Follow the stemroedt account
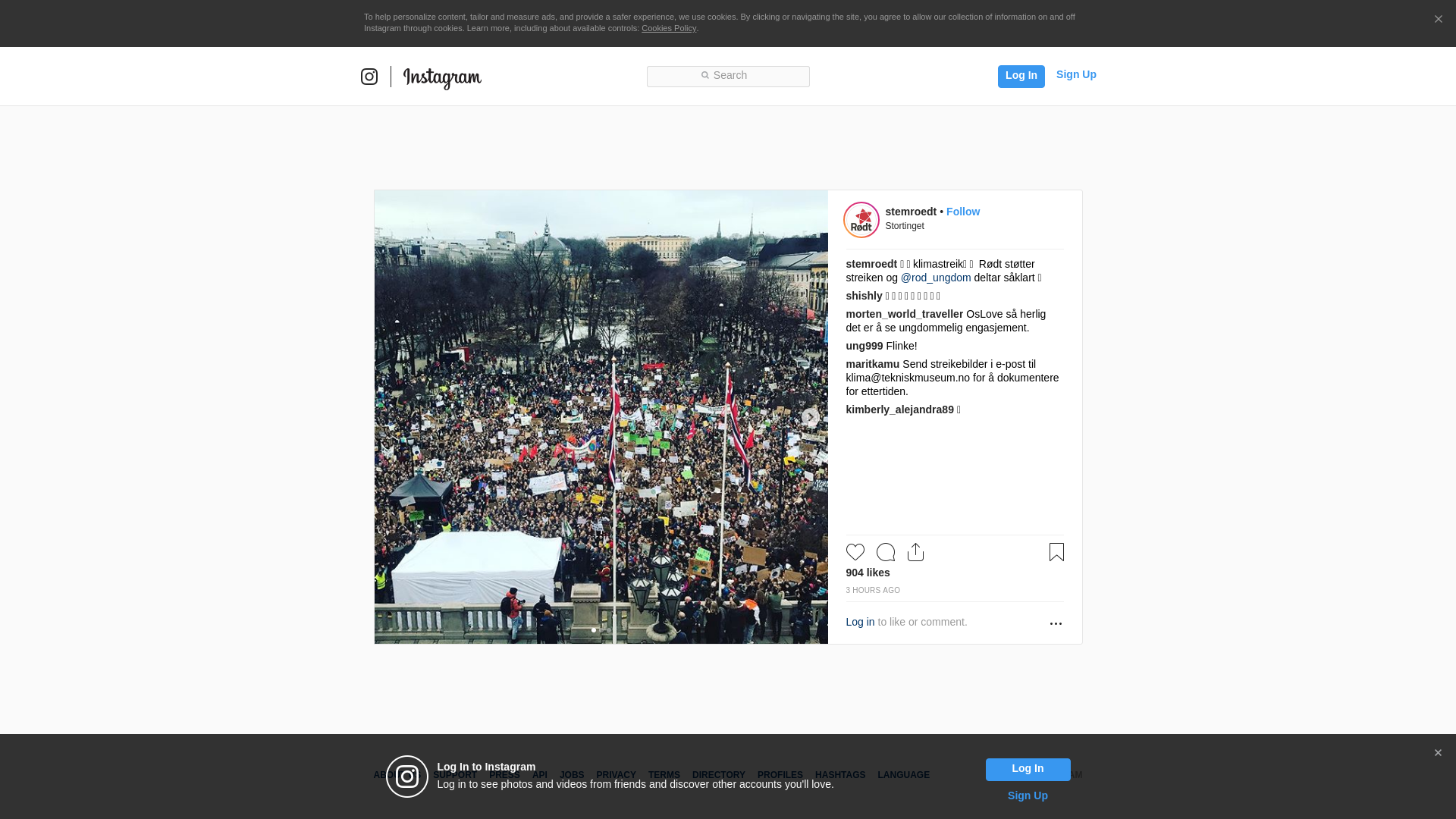1456x819 pixels. point(963,212)
